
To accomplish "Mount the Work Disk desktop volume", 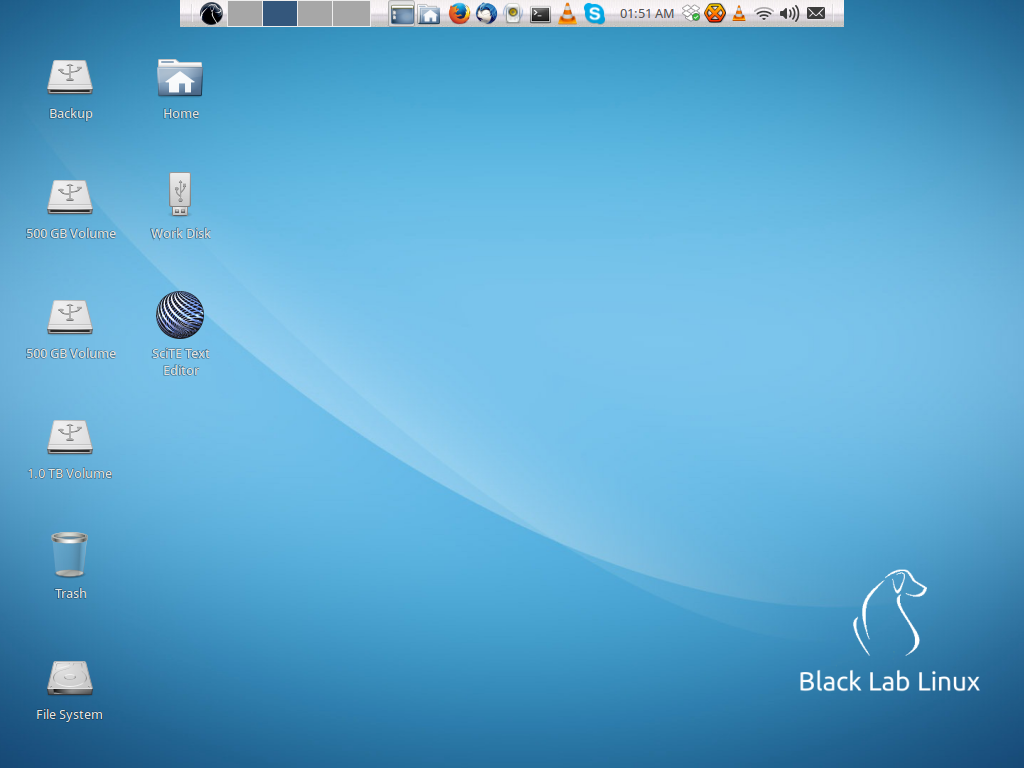I will (x=180, y=195).
